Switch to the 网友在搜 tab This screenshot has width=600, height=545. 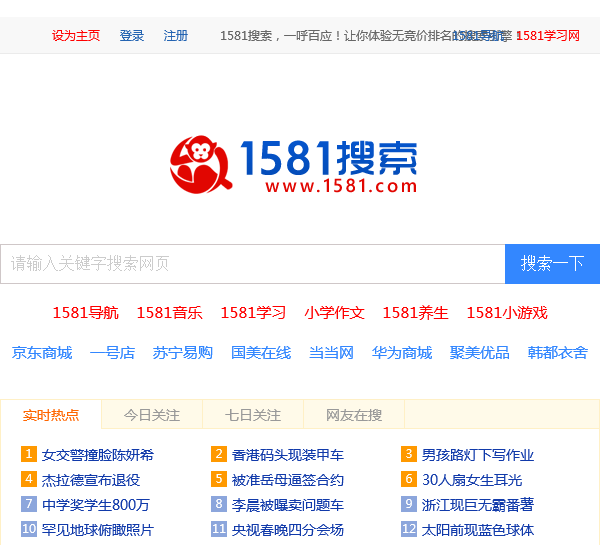coord(354,415)
